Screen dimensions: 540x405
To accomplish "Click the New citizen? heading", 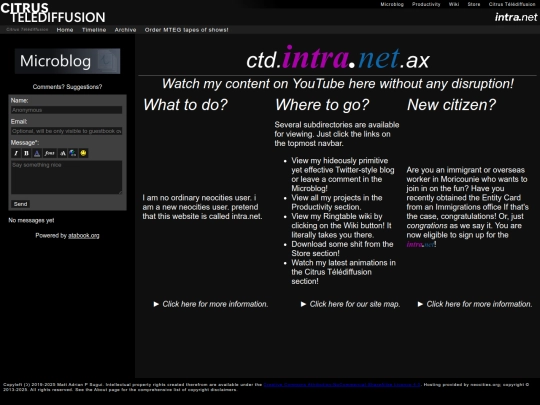I will point(451,105).
